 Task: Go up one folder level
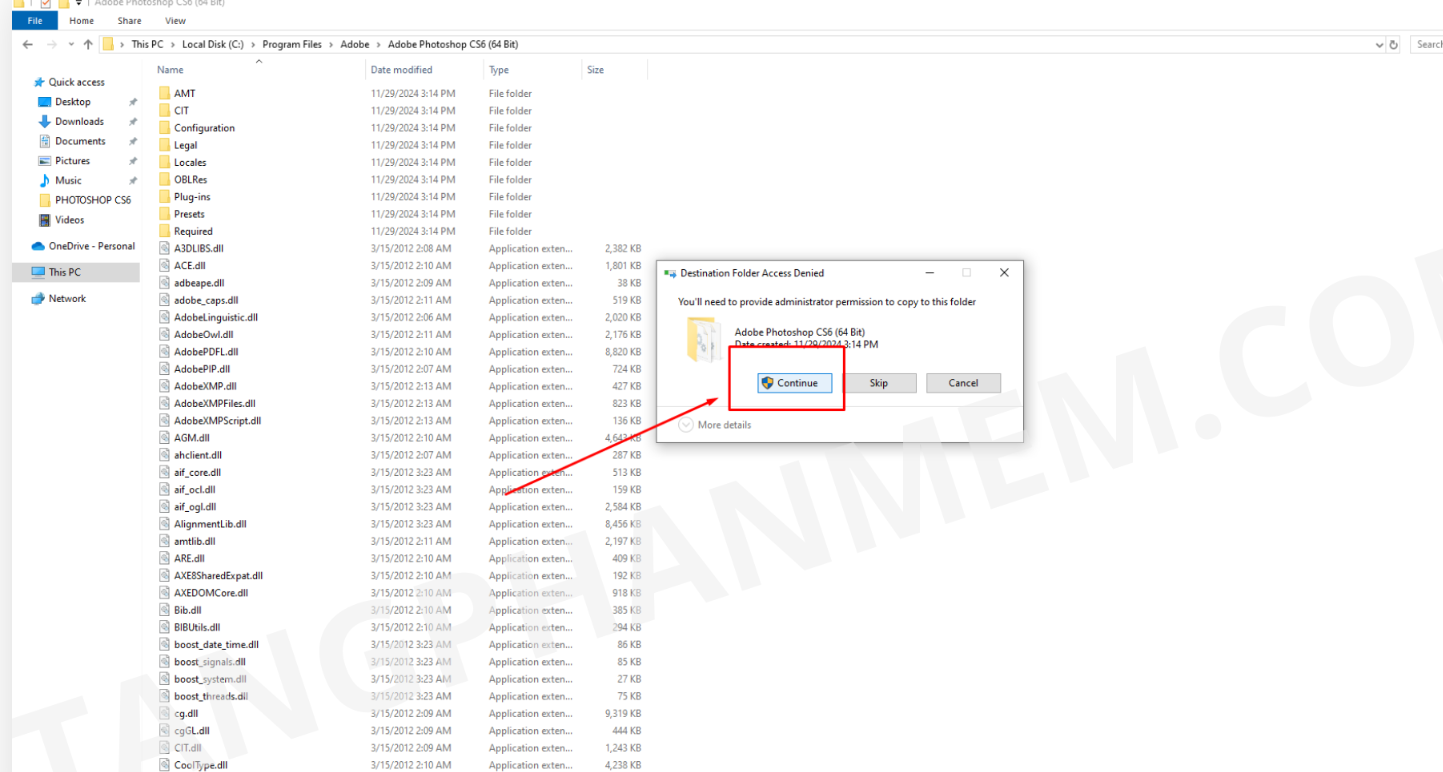(x=88, y=44)
